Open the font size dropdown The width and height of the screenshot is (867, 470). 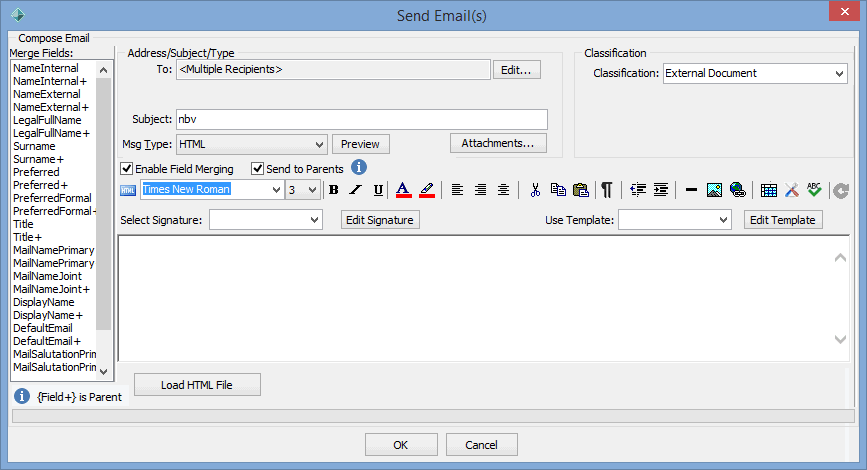click(x=312, y=190)
